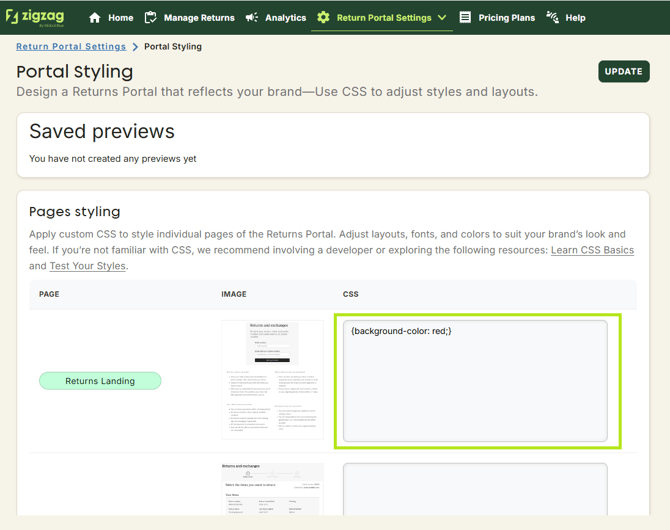This screenshot has width=670, height=530.
Task: Click the Help icon in navbar
Action: point(553,18)
